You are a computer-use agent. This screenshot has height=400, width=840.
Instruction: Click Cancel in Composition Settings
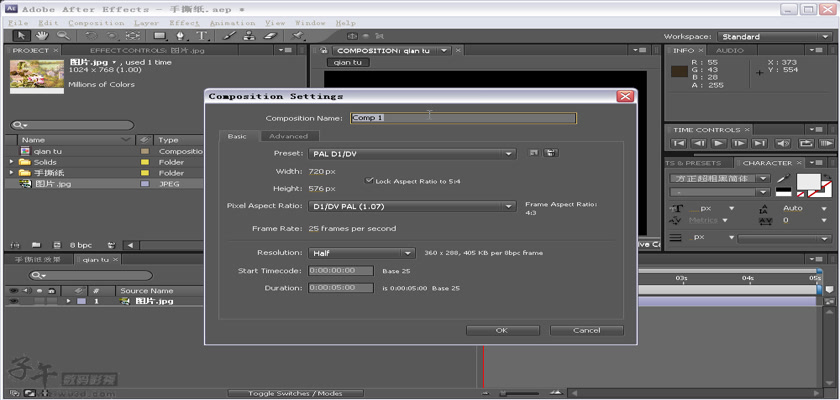coord(587,330)
